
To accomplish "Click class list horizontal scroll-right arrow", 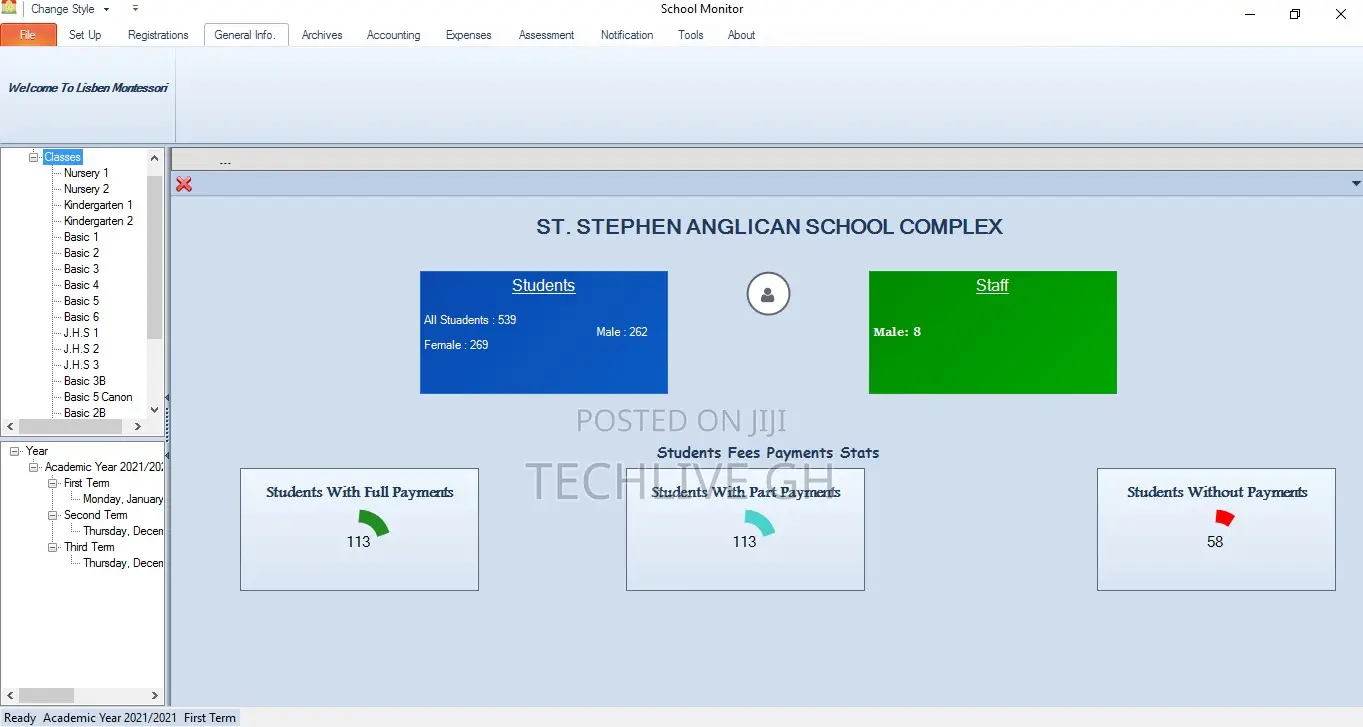I will coord(140,426).
